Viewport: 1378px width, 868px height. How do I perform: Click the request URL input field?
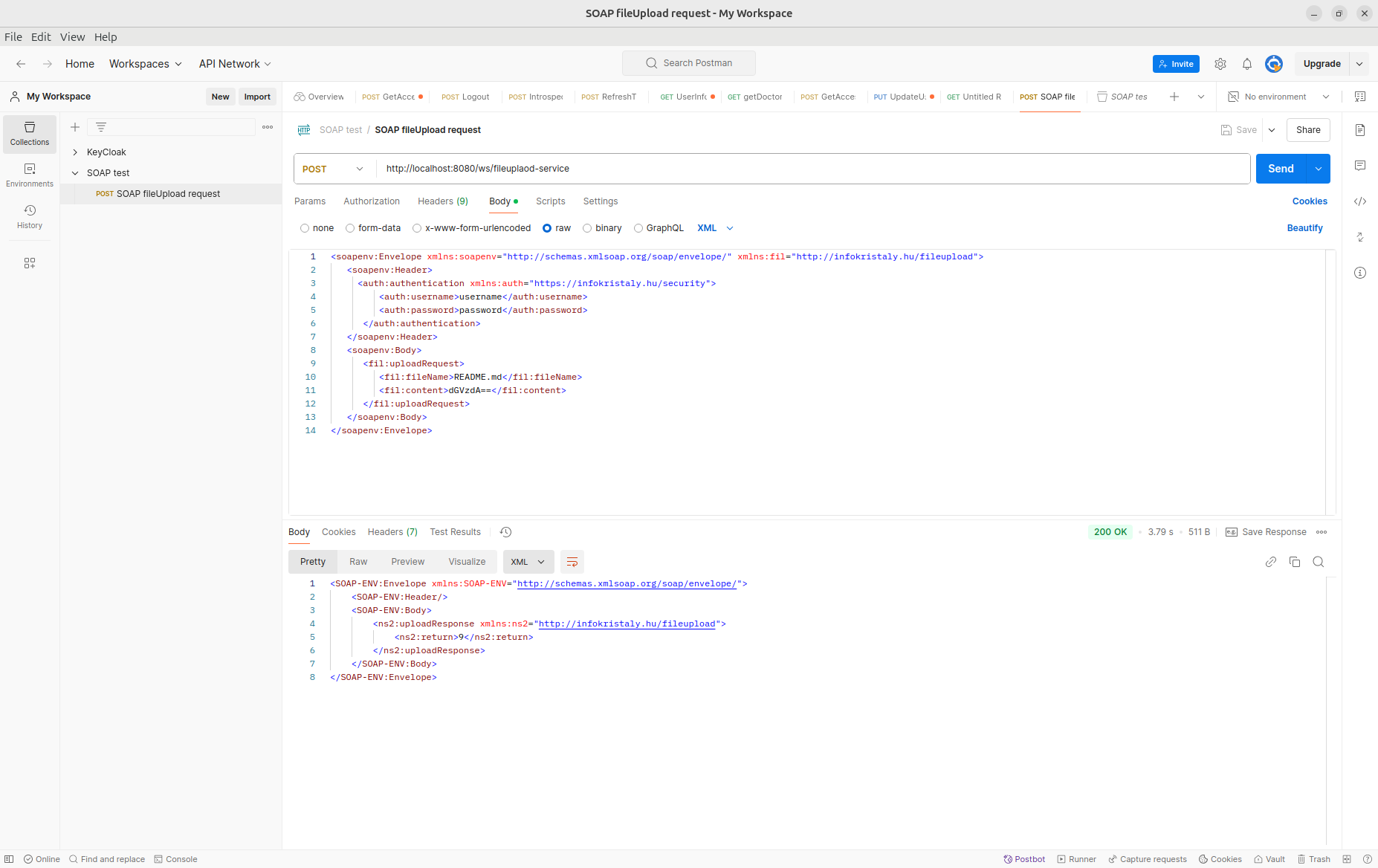813,169
